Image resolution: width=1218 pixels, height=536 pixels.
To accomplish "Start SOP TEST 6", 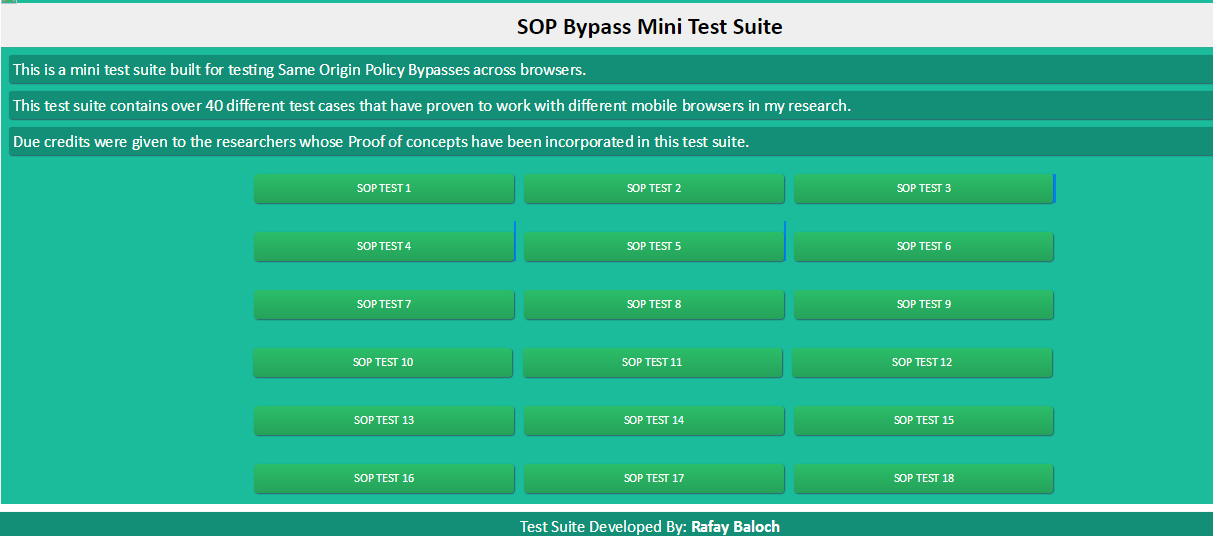I will [924, 246].
